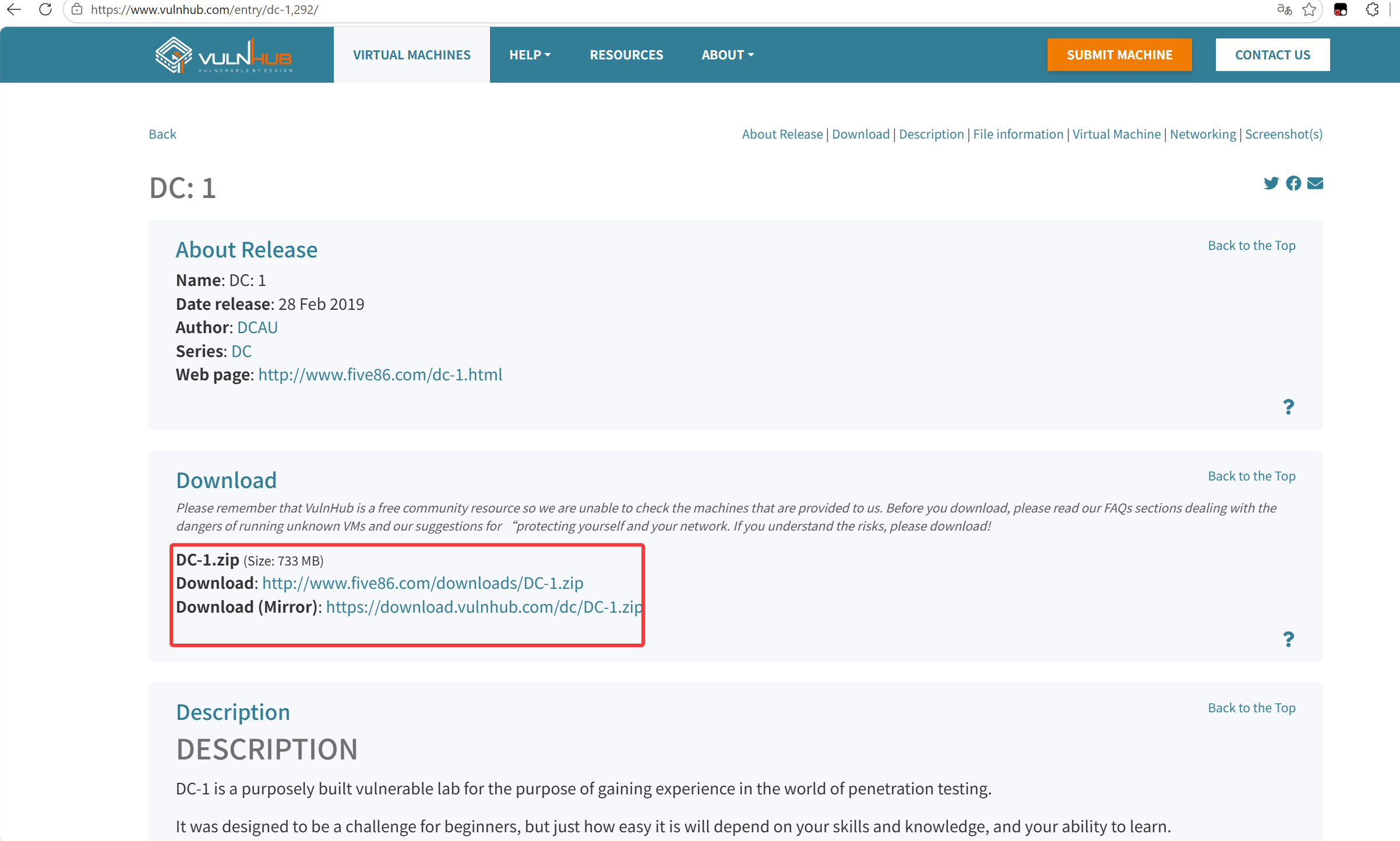Open the DC series link

[241, 351]
